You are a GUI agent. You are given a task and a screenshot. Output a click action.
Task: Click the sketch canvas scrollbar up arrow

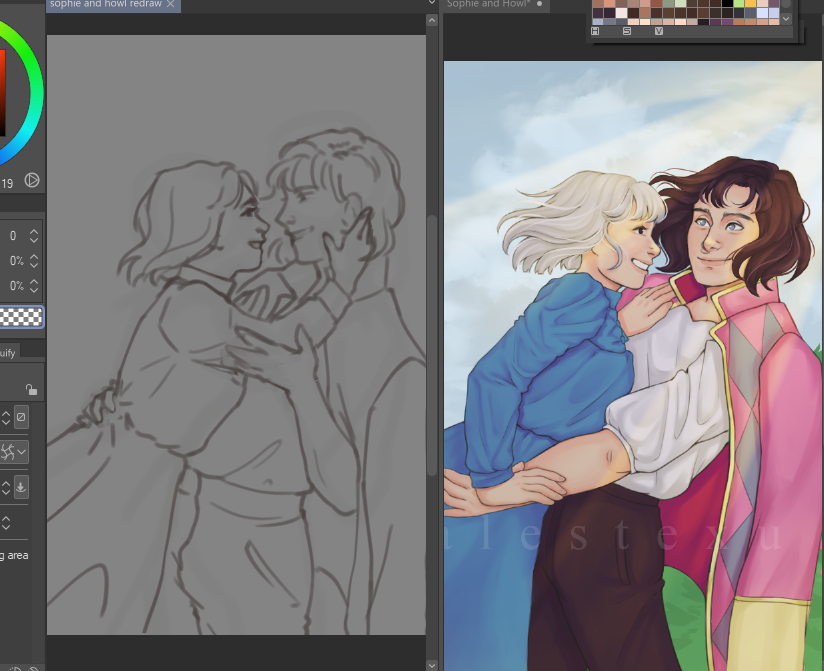click(x=432, y=20)
